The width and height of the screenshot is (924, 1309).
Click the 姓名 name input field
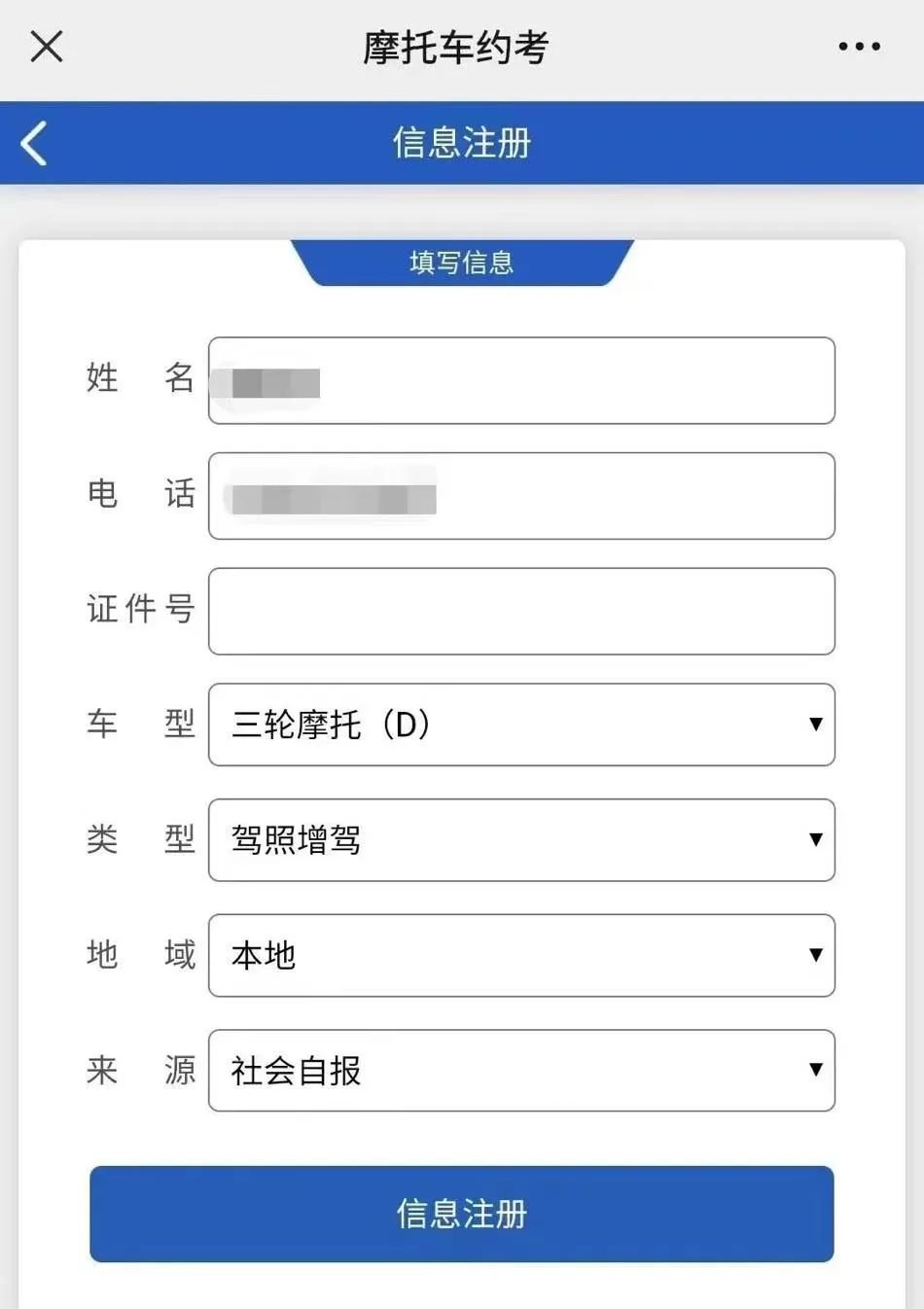pos(521,380)
